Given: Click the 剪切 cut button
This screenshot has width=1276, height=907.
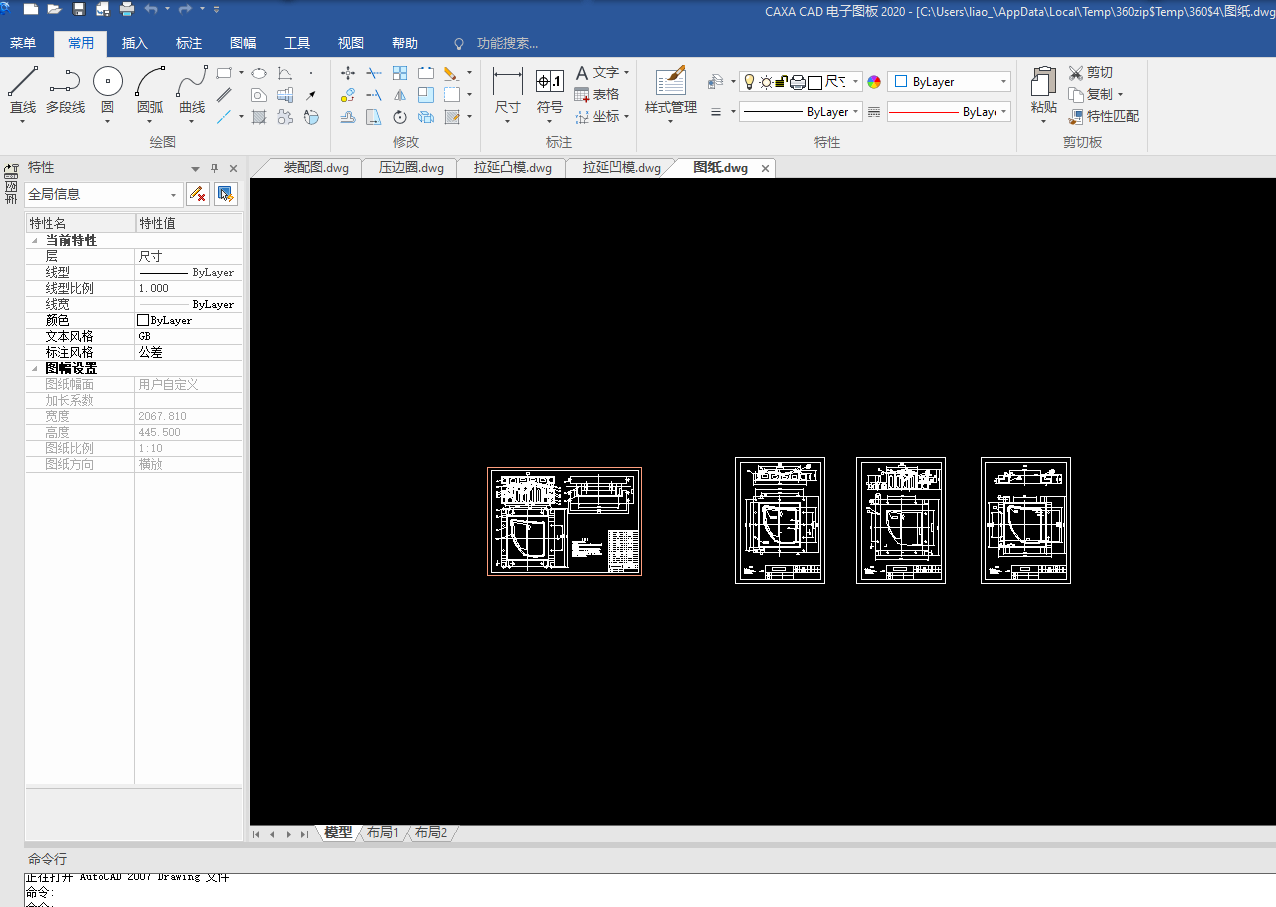Looking at the screenshot, I should pyautogui.click(x=1091, y=73).
